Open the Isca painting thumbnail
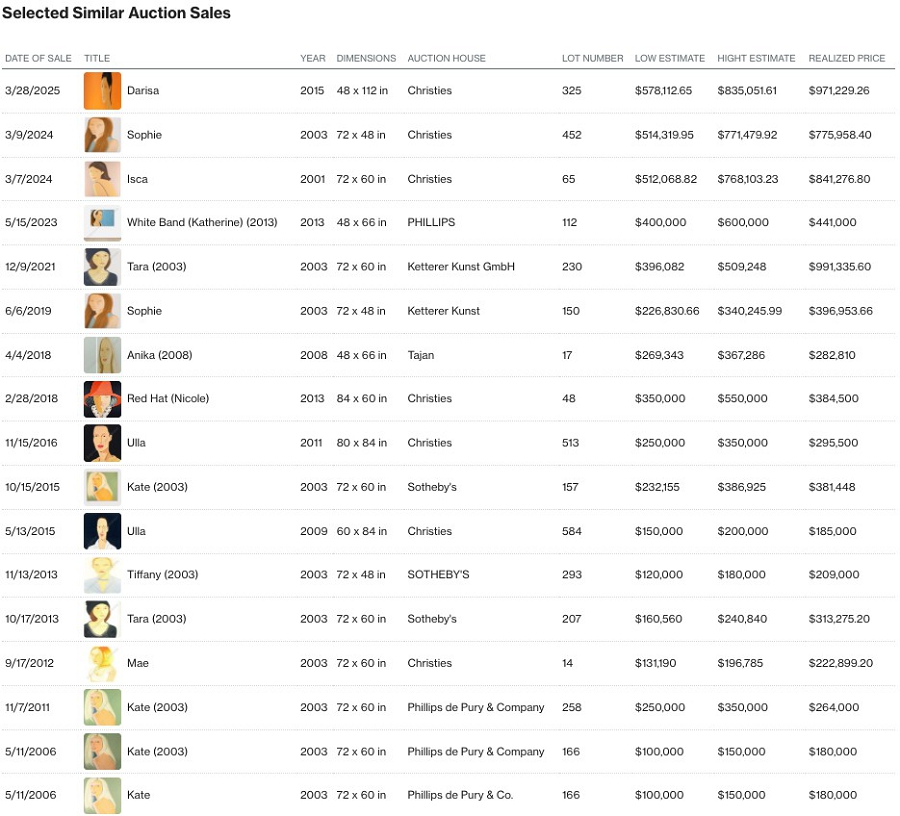The height and width of the screenshot is (816, 900). point(102,179)
